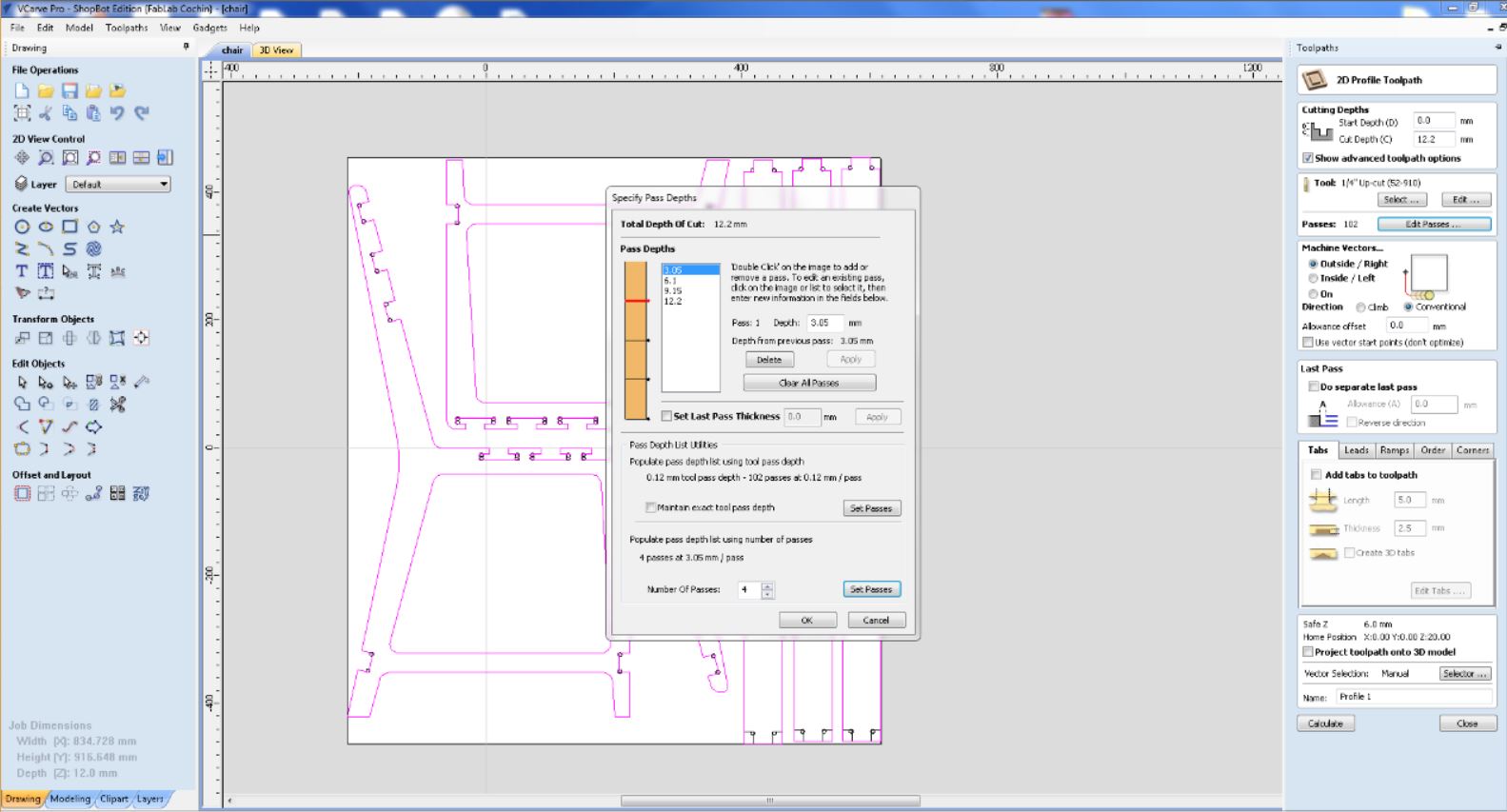Choose the Node Editing tool
This screenshot has height=812, width=1507.
tap(46, 383)
